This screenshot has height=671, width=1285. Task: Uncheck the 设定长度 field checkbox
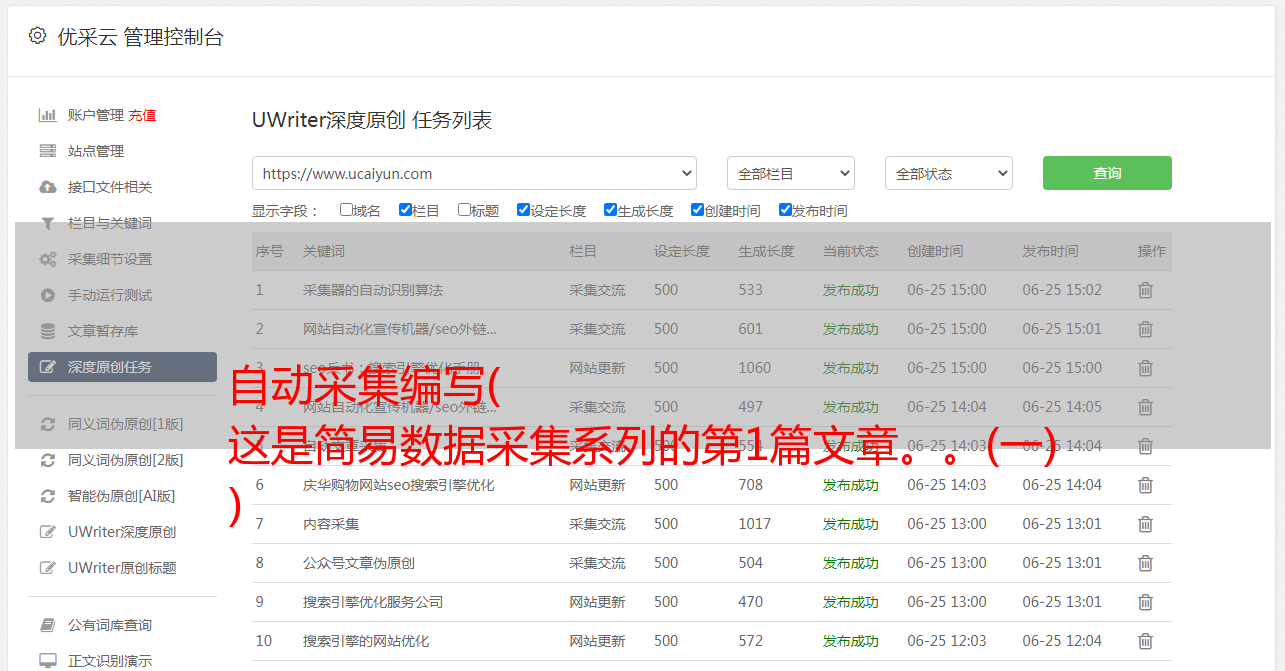[523, 210]
